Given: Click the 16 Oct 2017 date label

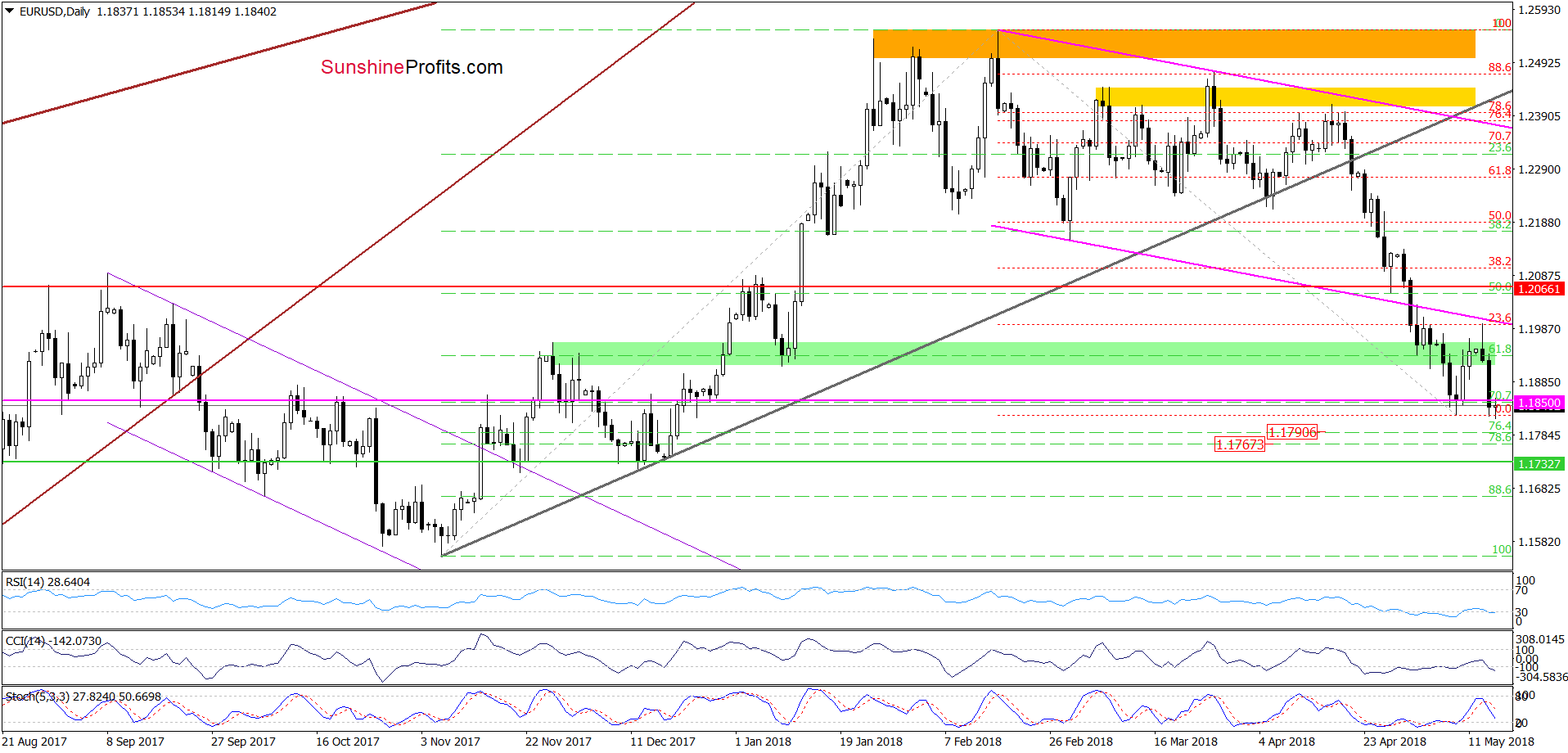Looking at the screenshot, I should point(348,742).
